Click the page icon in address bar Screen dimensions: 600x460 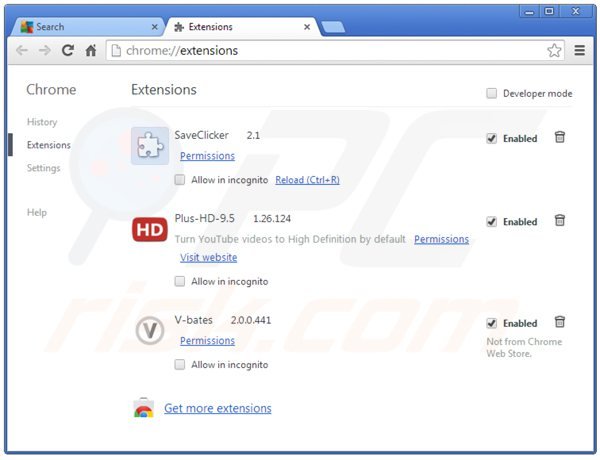point(116,51)
